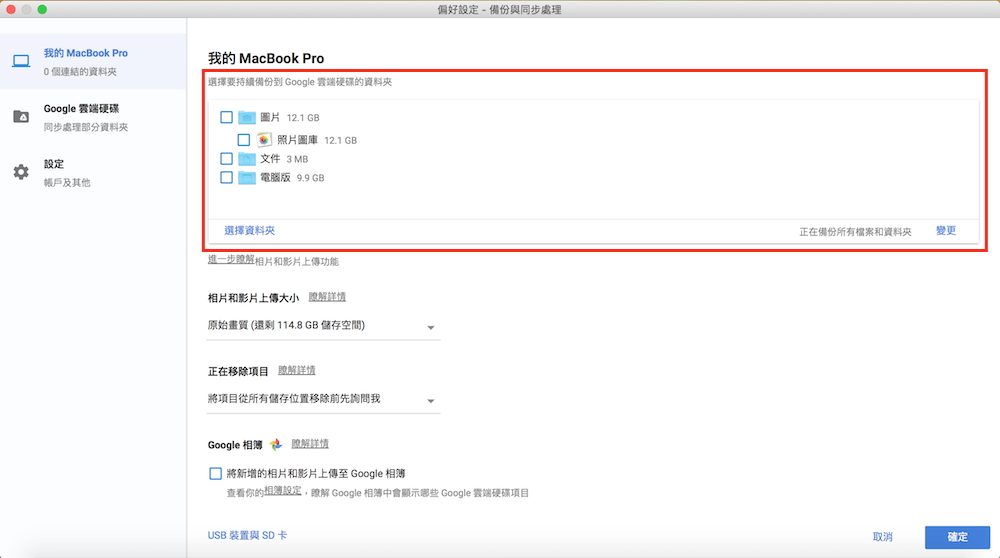This screenshot has height=558, width=1000.
Task: Open the USB 裝置與 SD 卡 link
Action: pos(247,536)
